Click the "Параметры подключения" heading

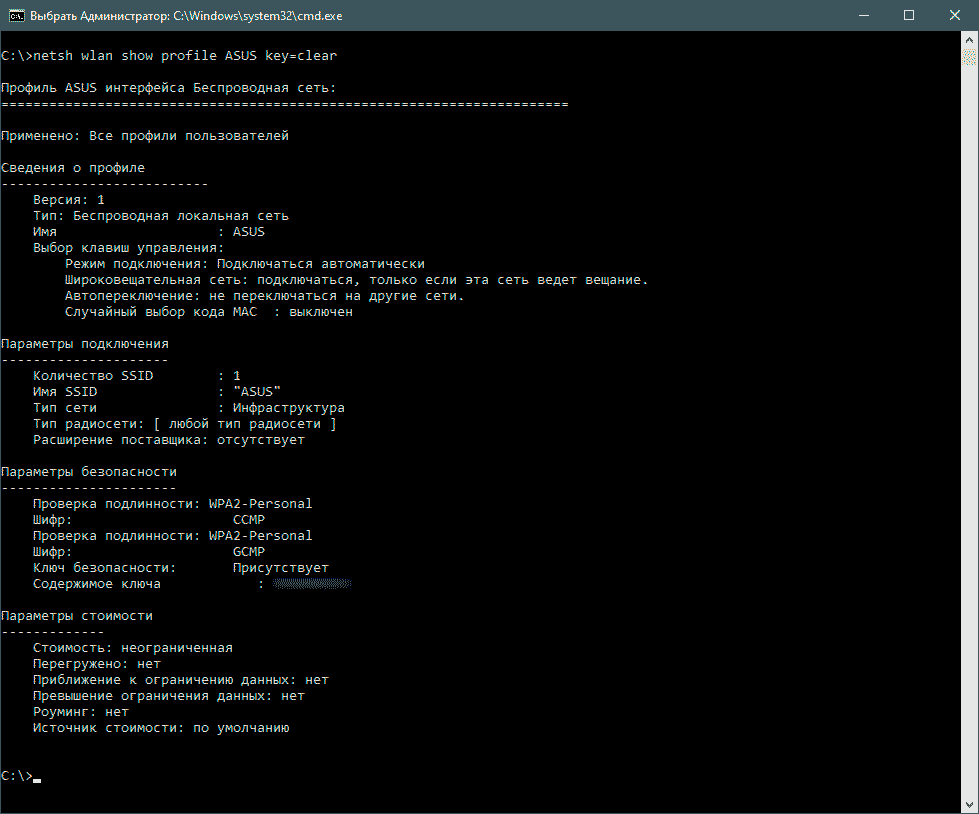85,344
